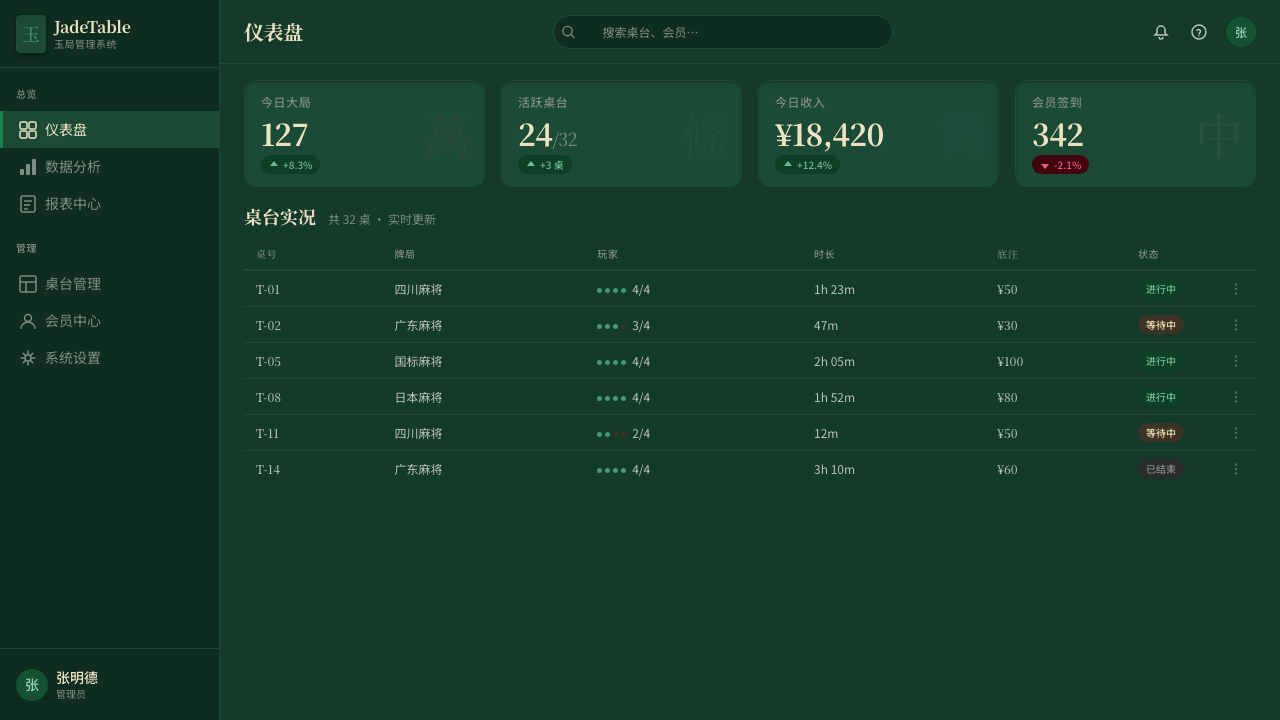Open more options for row T-11

(x=1236, y=433)
